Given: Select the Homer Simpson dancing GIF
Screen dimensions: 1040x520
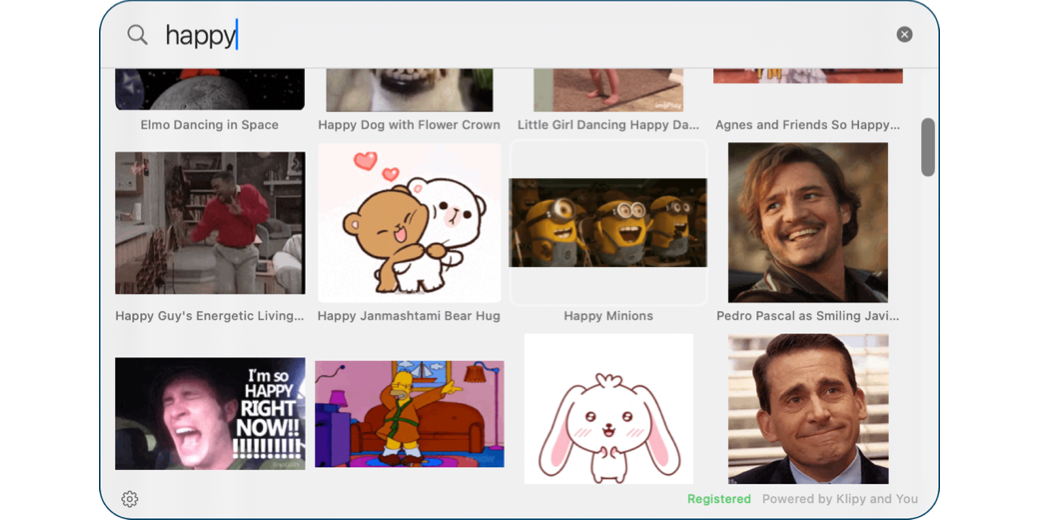Looking at the screenshot, I should point(409,414).
